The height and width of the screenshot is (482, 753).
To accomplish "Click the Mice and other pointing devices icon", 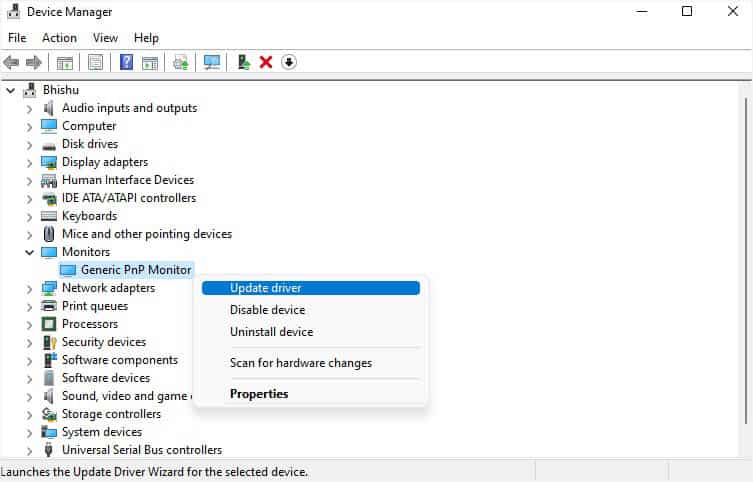I will point(49,234).
